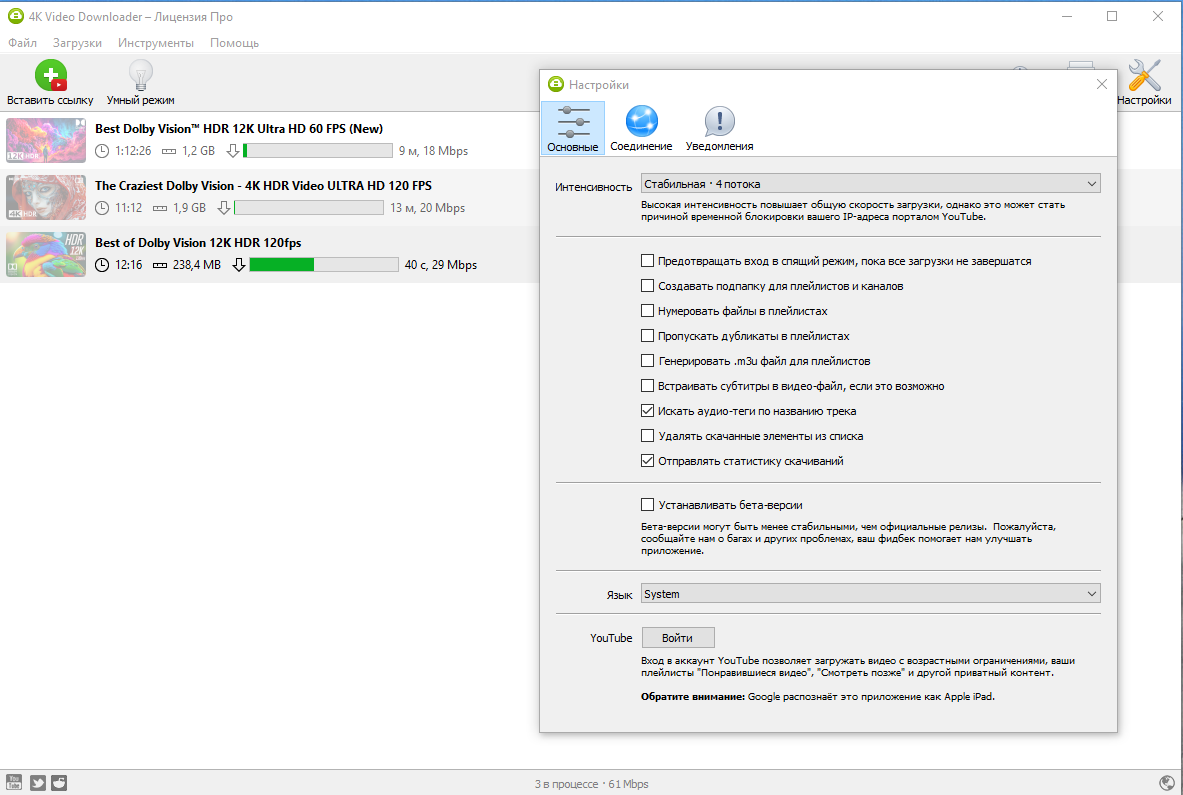Viewport: 1183px width, 795px height.
Task: Click download arrow icon of 12K HDR 120fps row
Action: (x=238, y=265)
